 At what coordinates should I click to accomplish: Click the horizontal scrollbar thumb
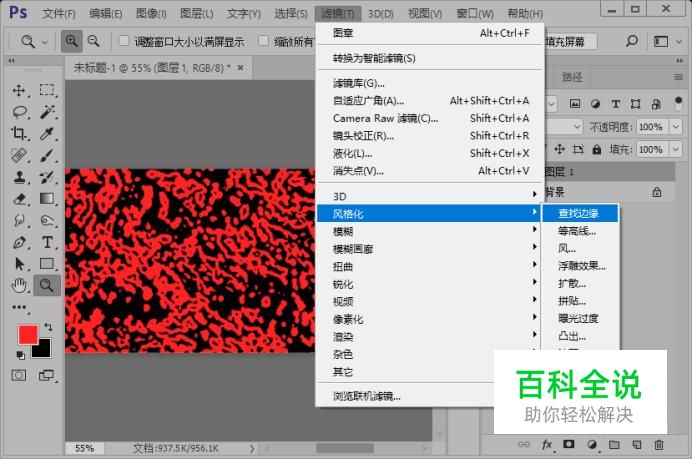point(345,448)
